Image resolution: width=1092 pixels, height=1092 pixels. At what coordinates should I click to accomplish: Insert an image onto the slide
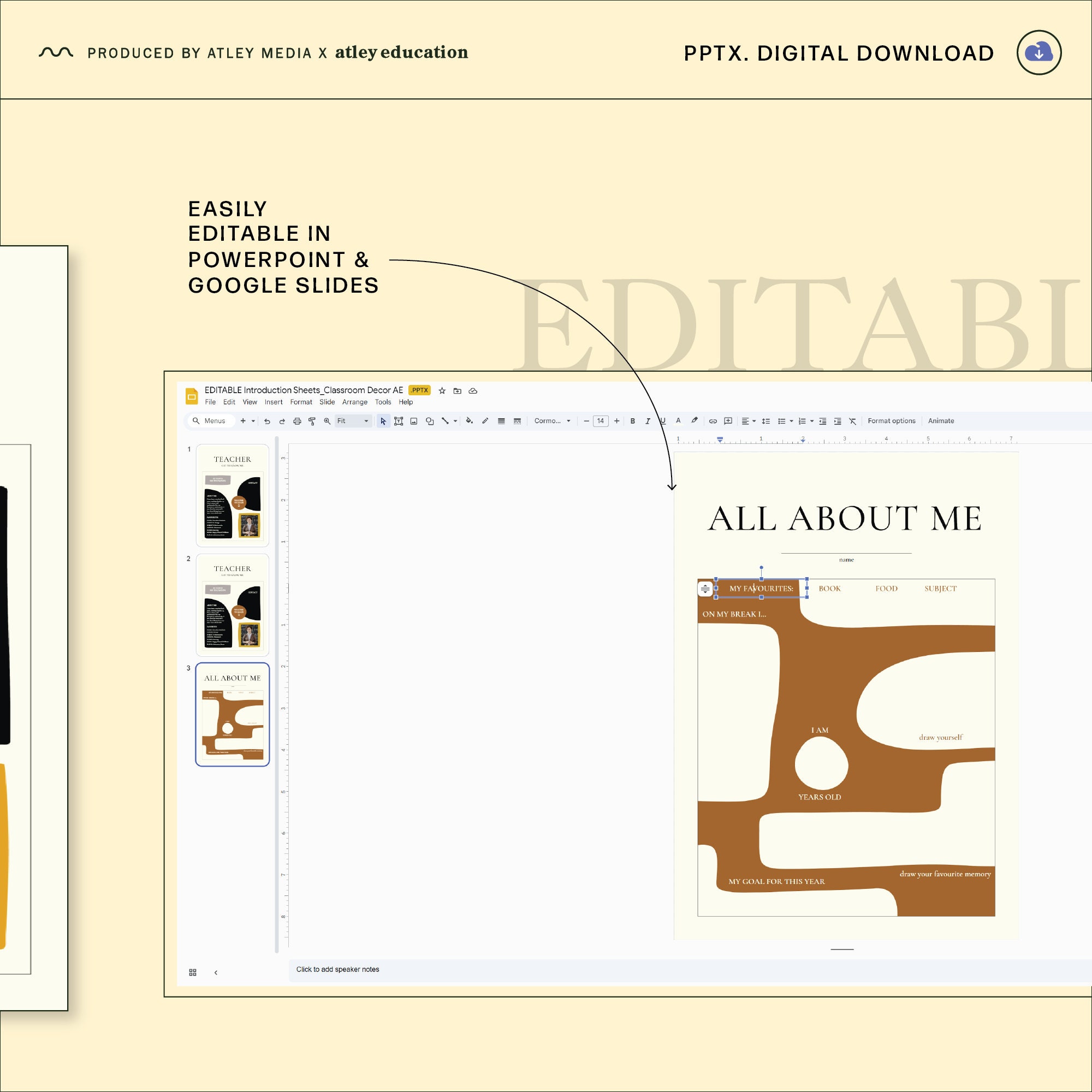coord(414,421)
